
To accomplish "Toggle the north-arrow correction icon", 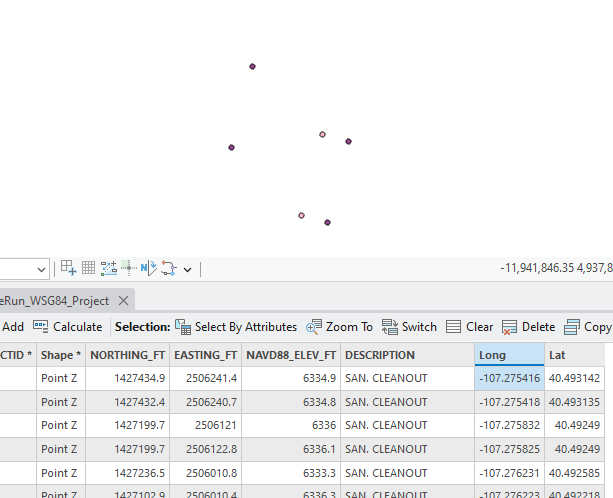I will pos(149,268).
